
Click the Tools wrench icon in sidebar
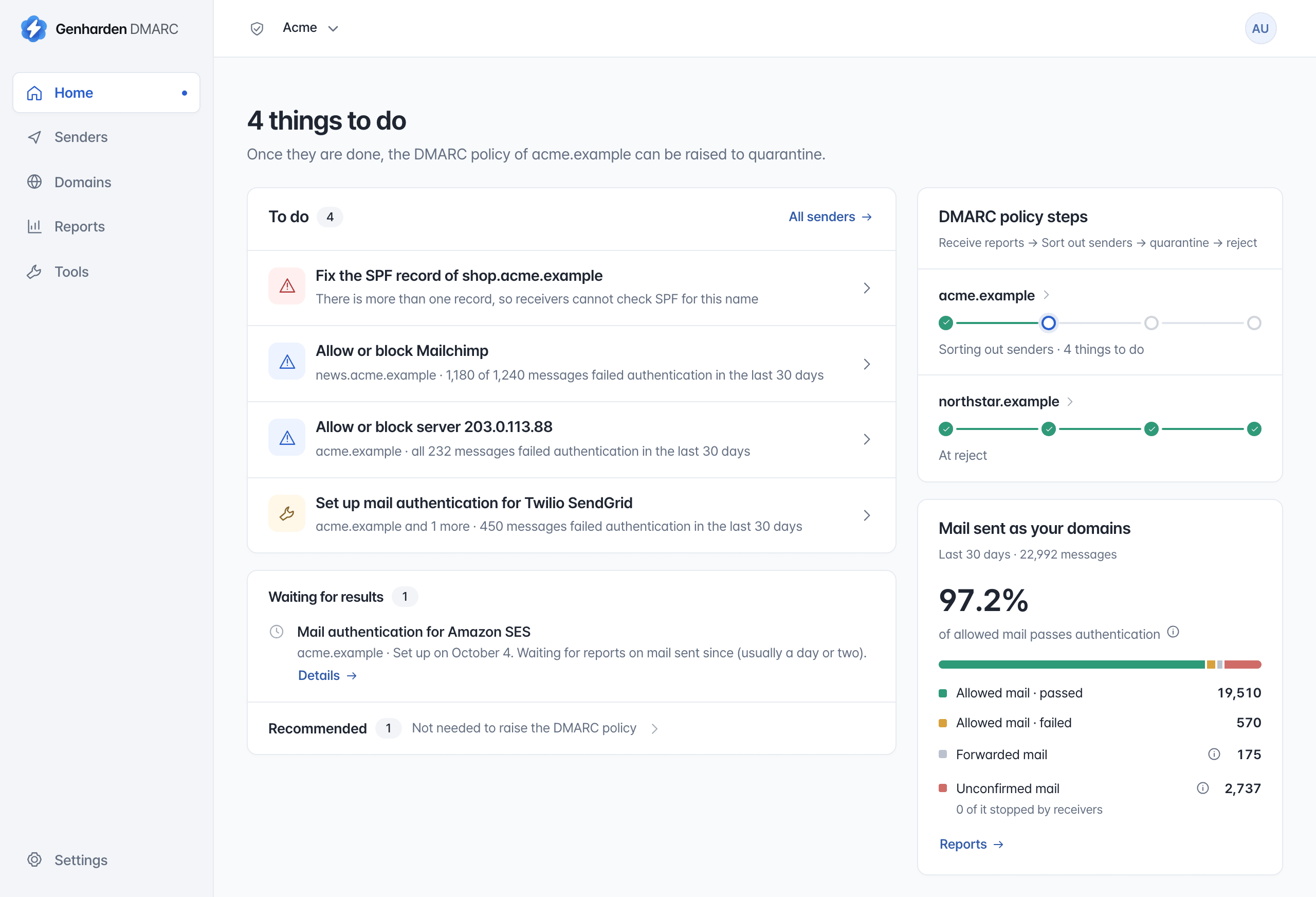(34, 272)
